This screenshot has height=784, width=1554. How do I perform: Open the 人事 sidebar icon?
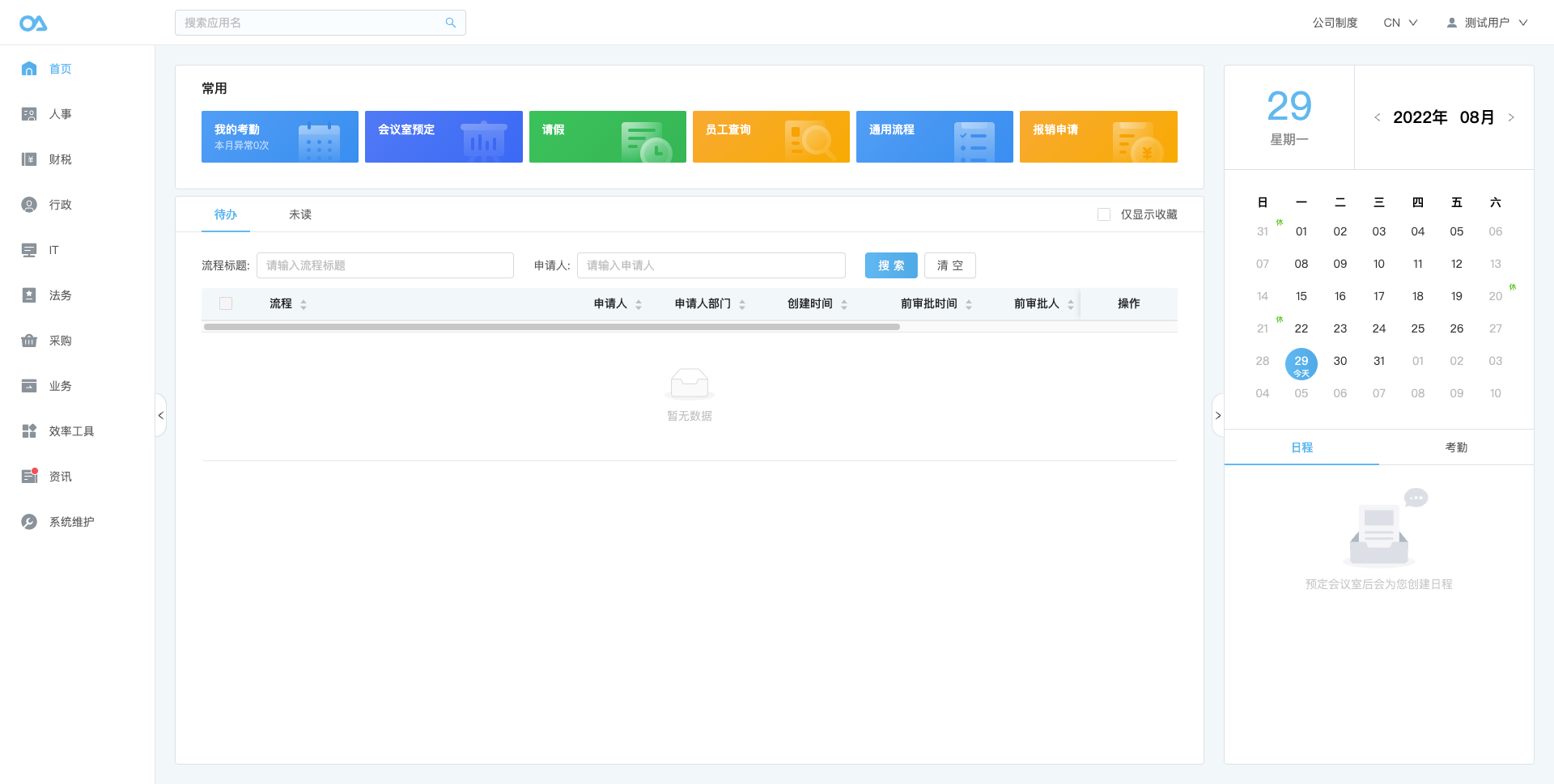tap(29, 114)
